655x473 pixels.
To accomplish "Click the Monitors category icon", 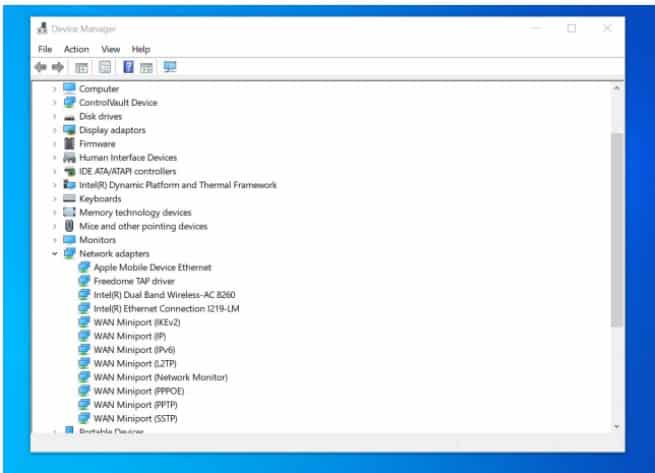I will pyautogui.click(x=69, y=239).
